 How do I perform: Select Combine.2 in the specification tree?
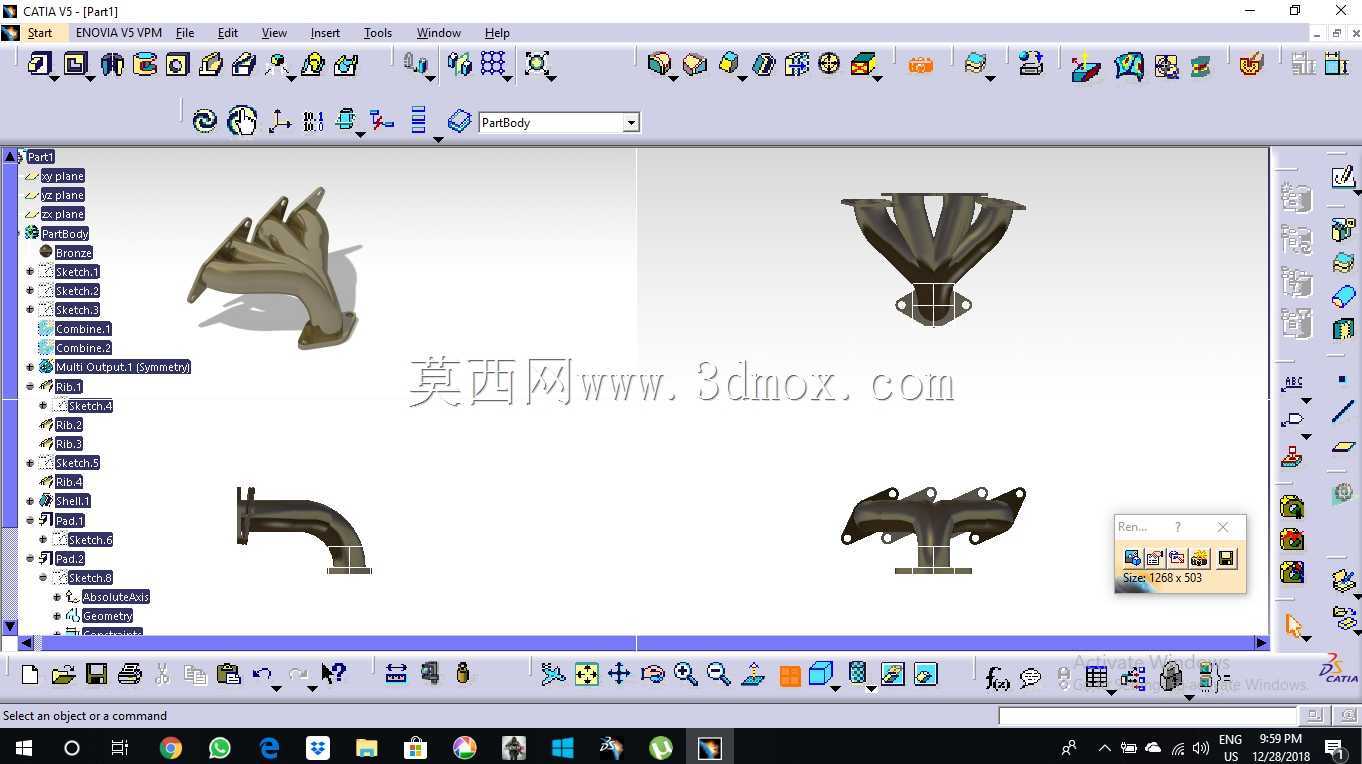coord(83,348)
